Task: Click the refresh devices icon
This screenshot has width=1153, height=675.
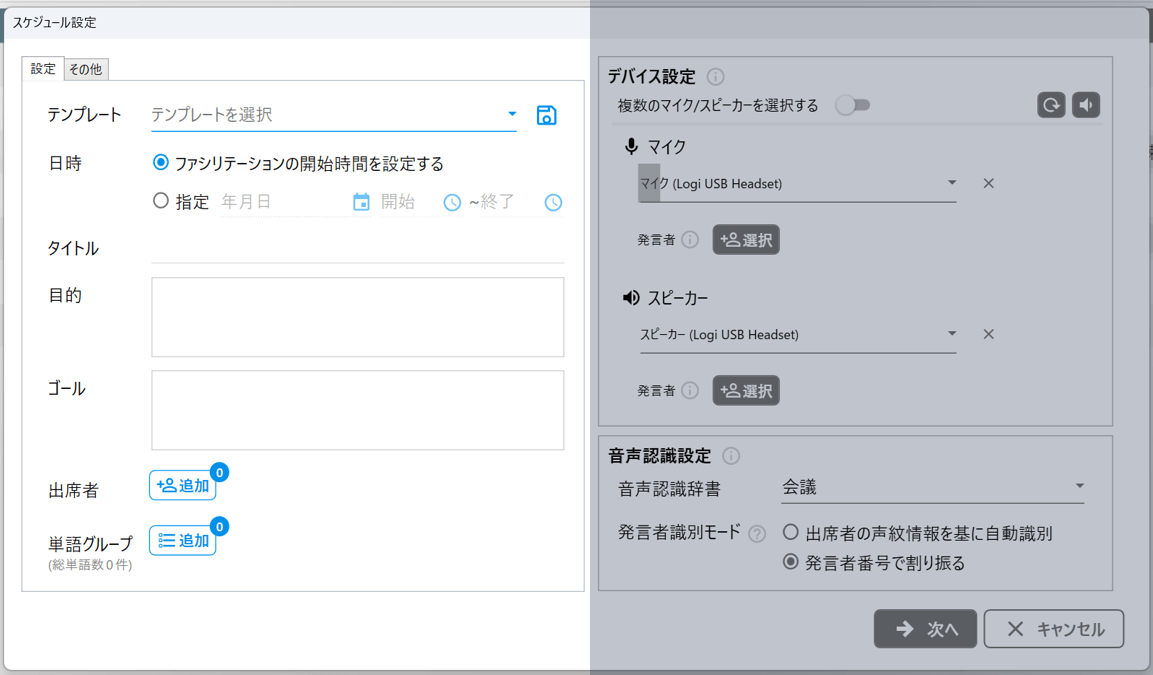Action: coord(1051,105)
